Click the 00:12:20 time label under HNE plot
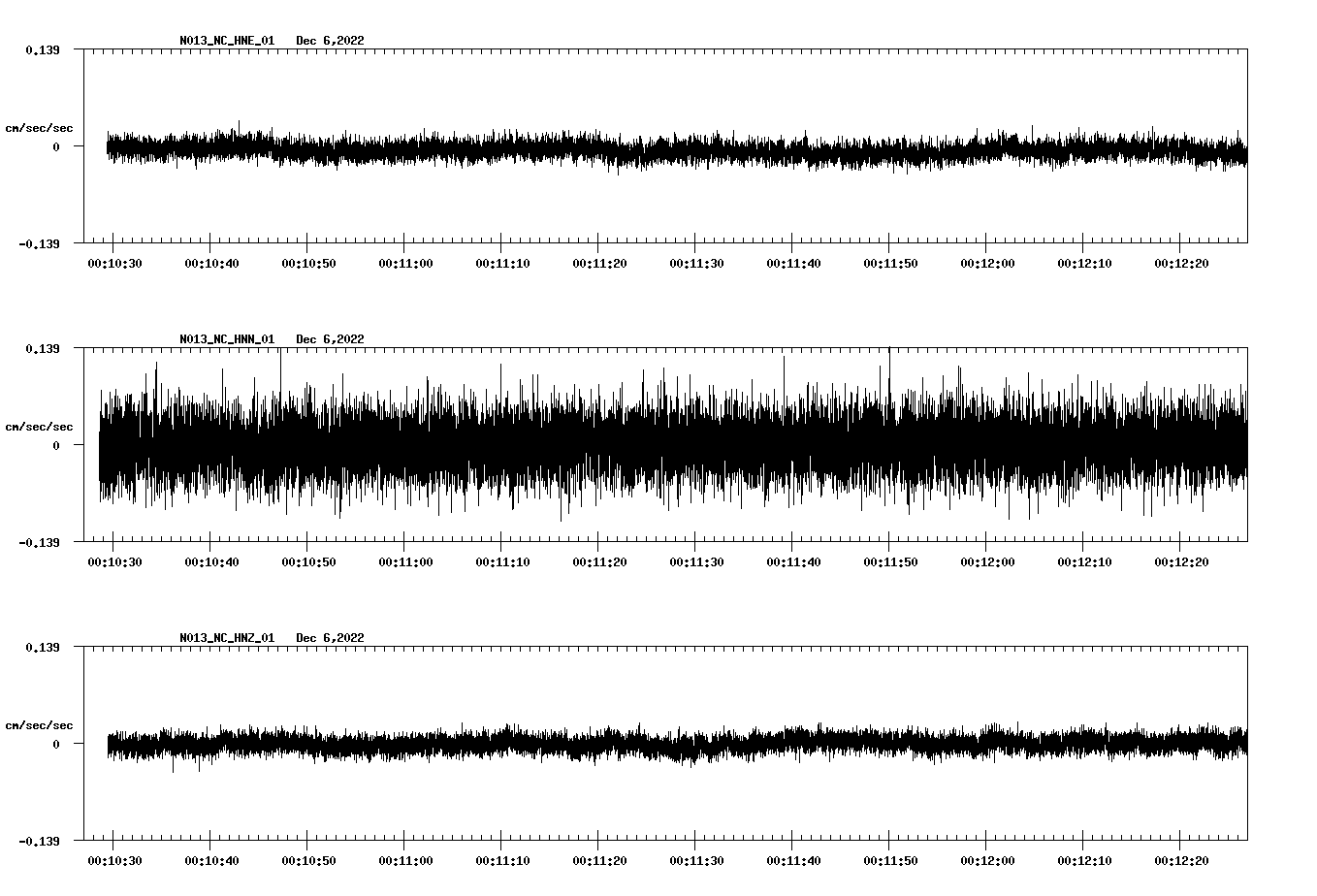 (1181, 263)
